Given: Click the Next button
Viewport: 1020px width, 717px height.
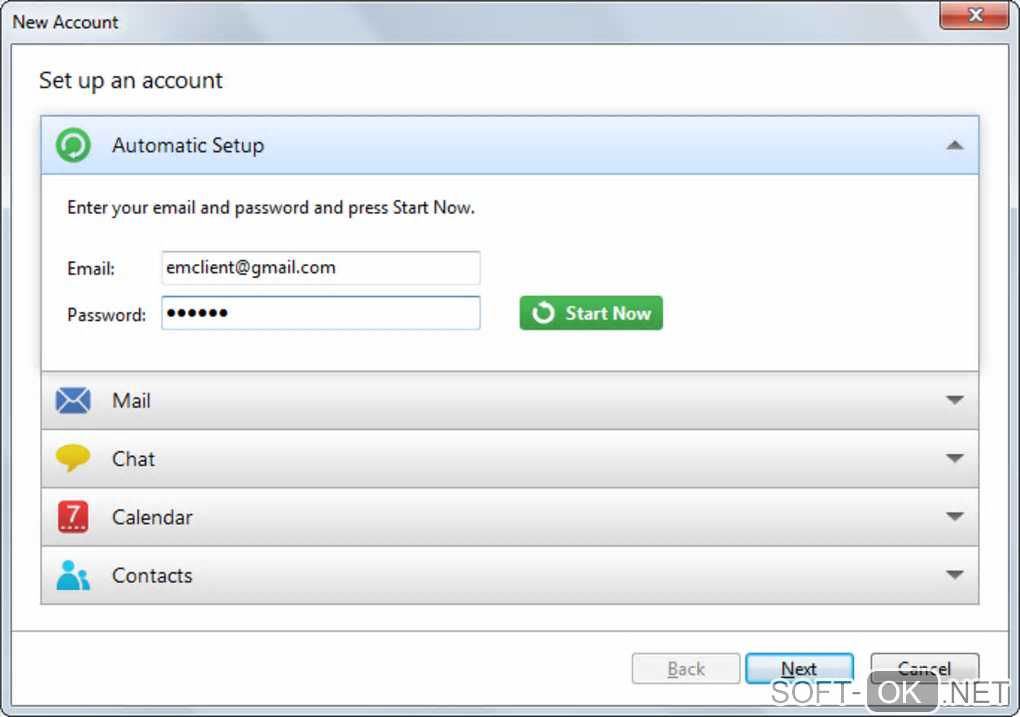Looking at the screenshot, I should tap(799, 669).
